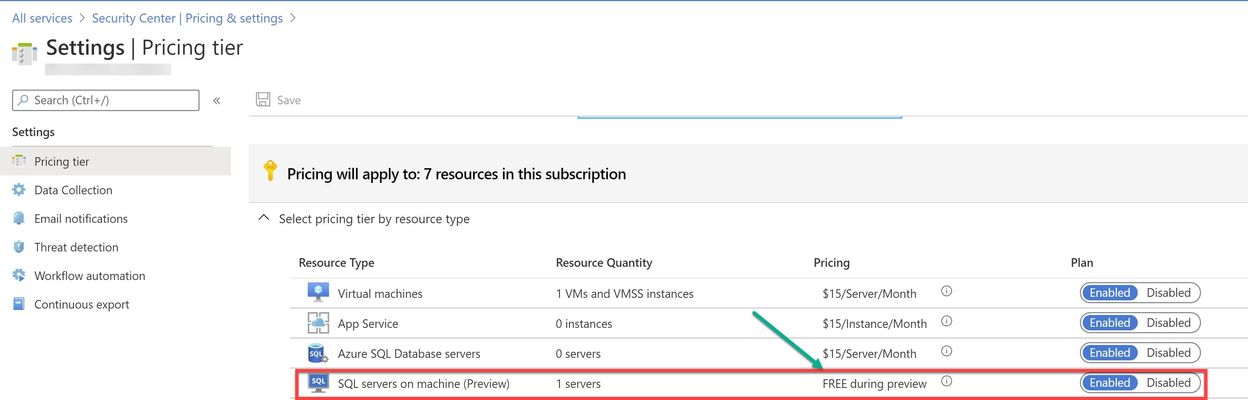The image size is (1248, 400).
Task: Show info for SQL servers on machine pricing
Action: point(946,381)
